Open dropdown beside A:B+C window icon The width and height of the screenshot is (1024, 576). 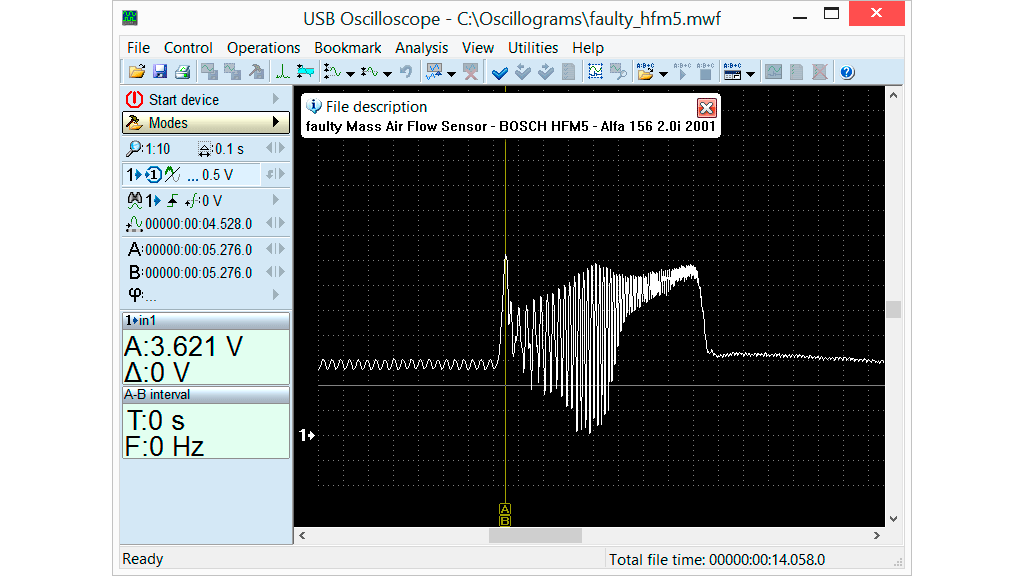coord(750,74)
